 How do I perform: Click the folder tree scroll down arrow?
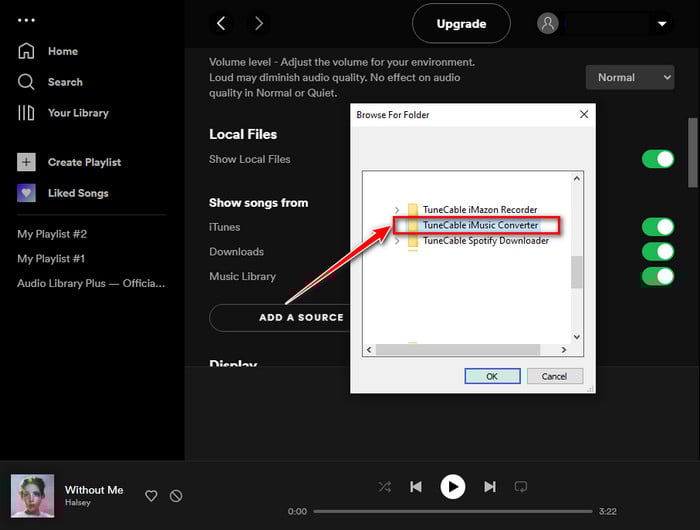point(577,337)
